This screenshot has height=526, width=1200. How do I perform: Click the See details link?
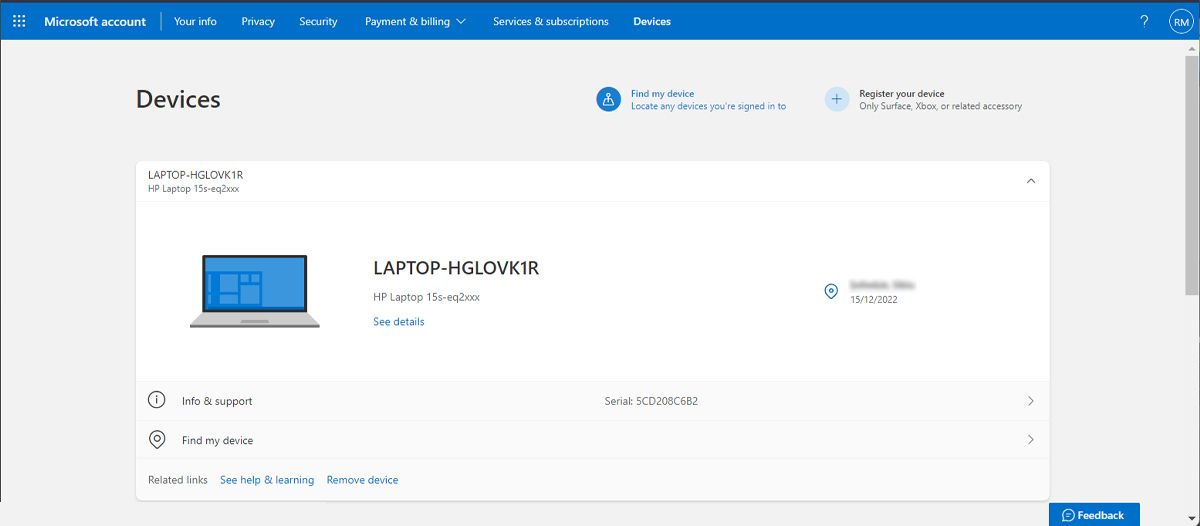coord(399,322)
